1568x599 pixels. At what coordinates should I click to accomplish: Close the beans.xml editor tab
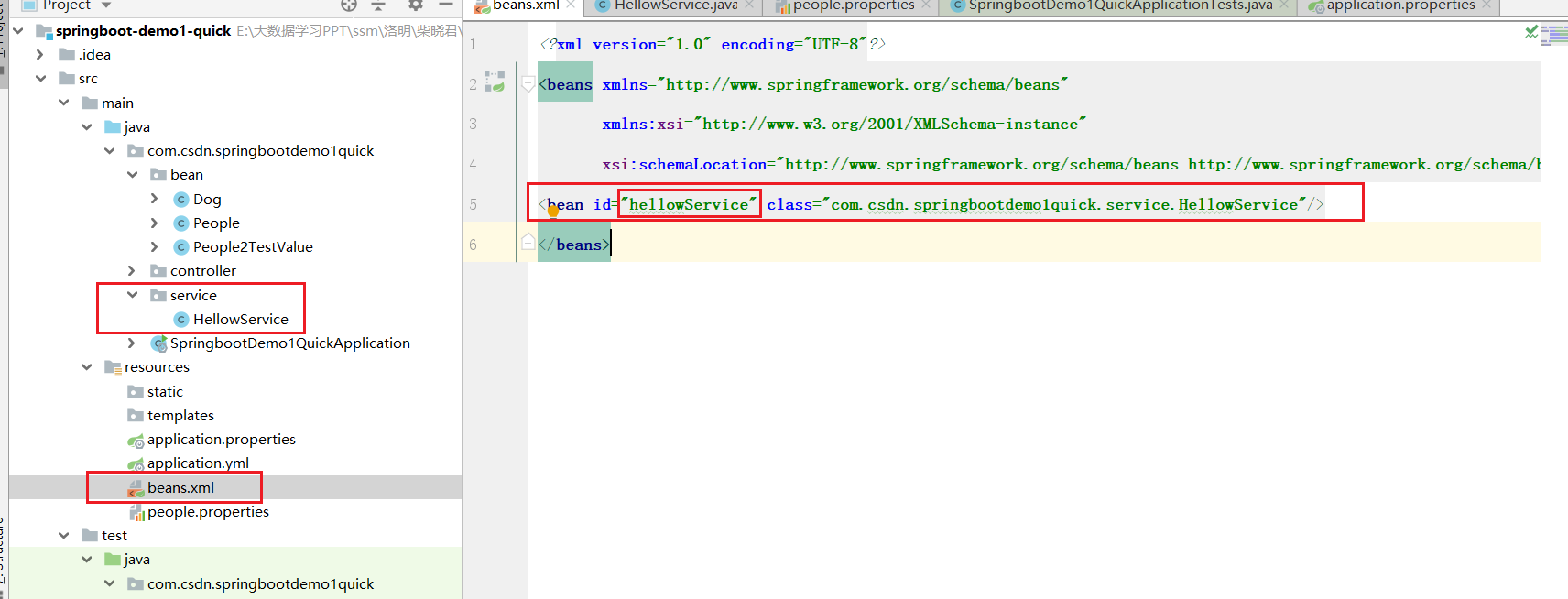click(571, 5)
